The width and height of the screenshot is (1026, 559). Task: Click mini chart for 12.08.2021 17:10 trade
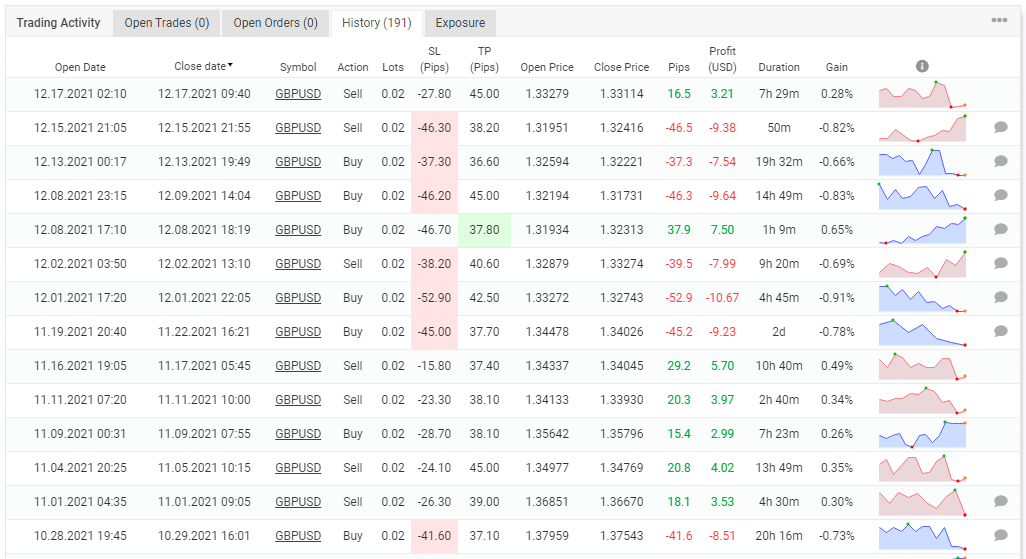pyautogui.click(x=922, y=230)
